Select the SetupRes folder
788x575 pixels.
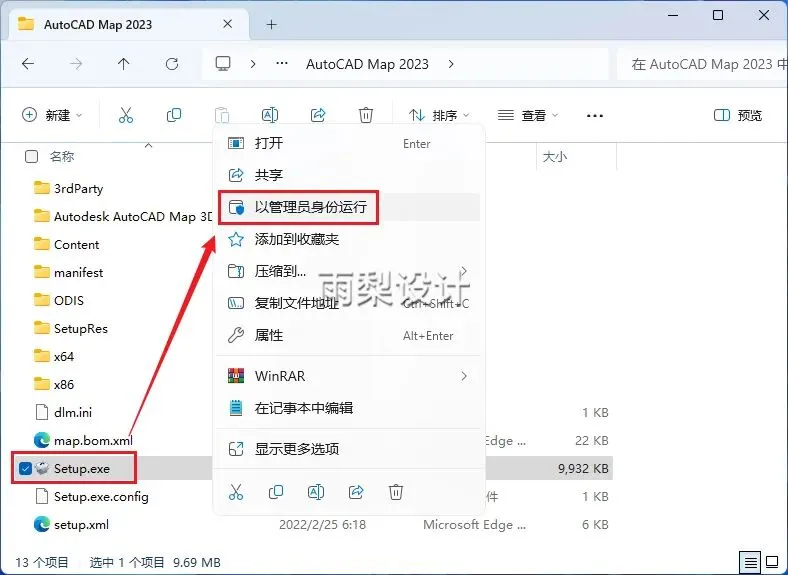click(80, 329)
